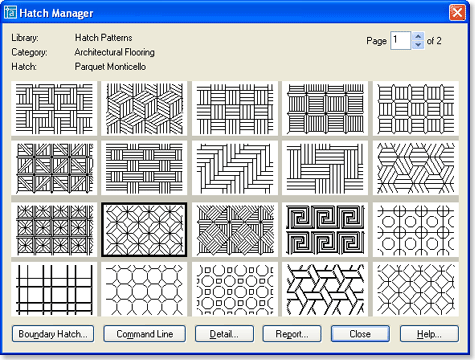Pick the rotated striped squares hatch, third row

(x=235, y=230)
